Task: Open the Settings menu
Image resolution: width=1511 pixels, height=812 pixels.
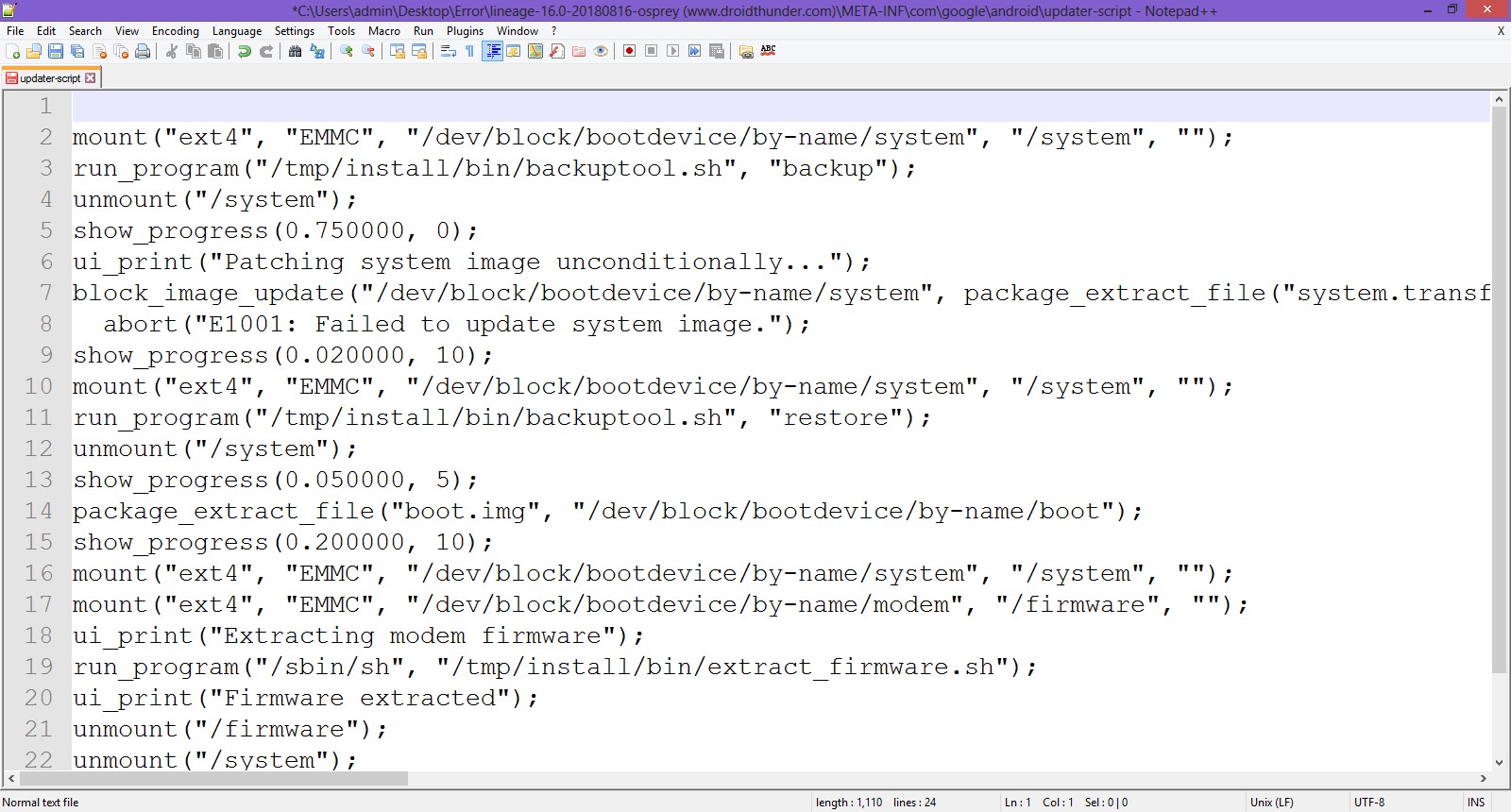Action: [x=295, y=31]
